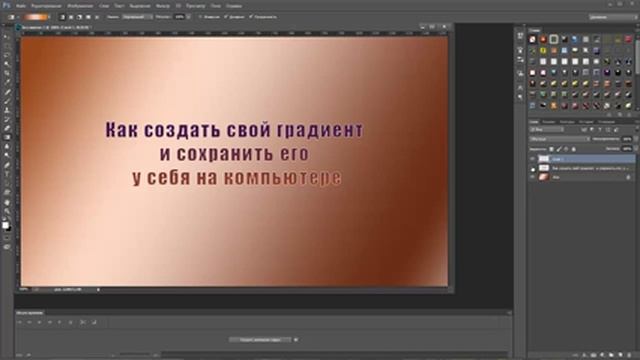640x360 pixels.
Task: Select the Quick Selection tool
Action: click(x=7, y=63)
